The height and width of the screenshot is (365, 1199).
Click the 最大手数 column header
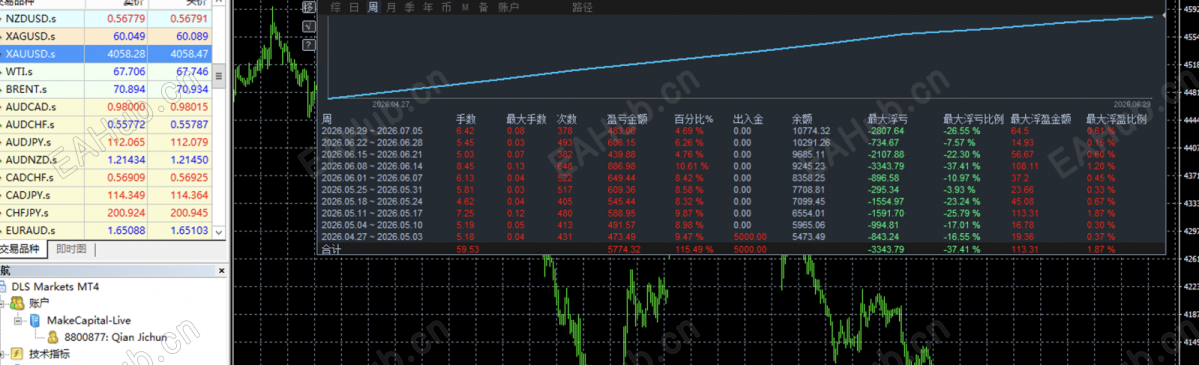tap(526, 119)
